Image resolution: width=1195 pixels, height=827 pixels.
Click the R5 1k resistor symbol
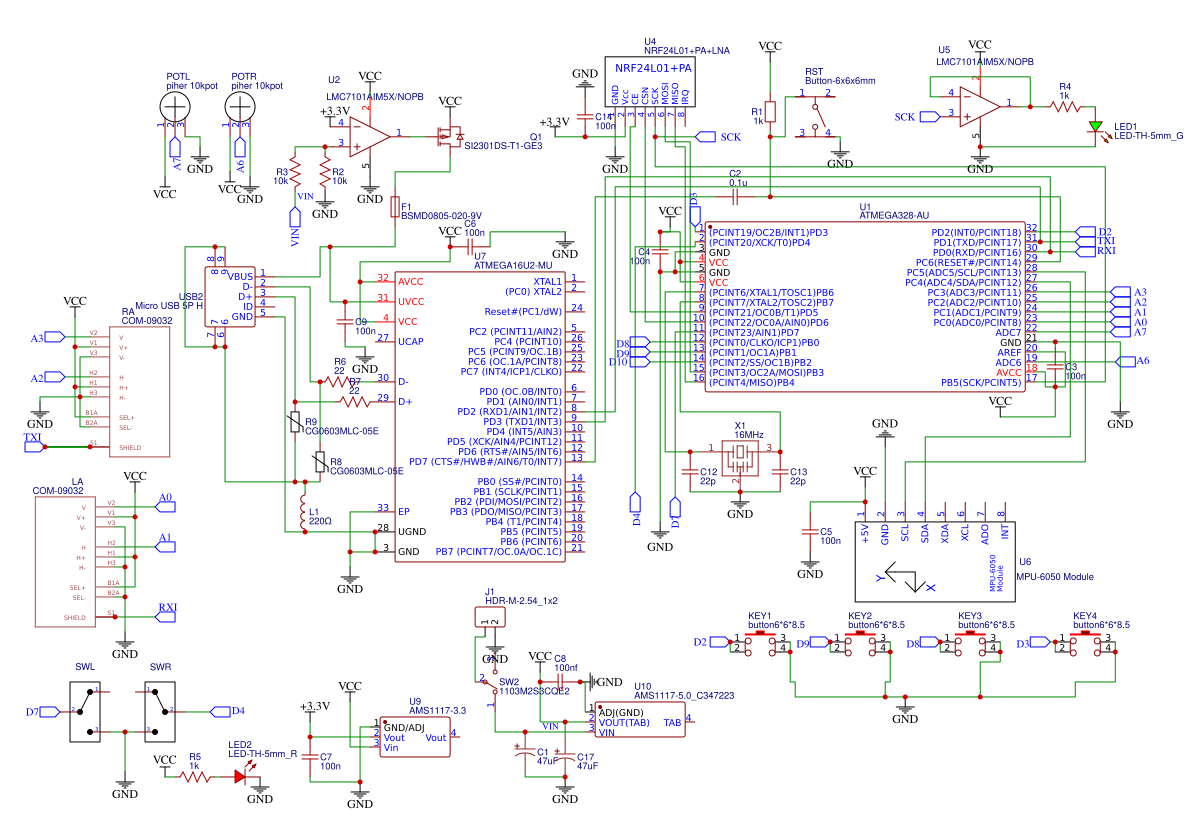(x=194, y=777)
